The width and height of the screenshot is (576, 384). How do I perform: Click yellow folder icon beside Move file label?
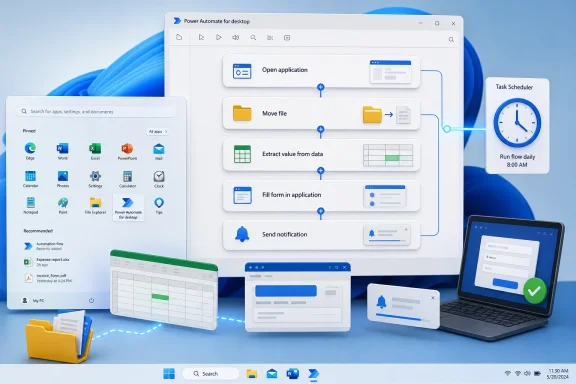click(x=242, y=113)
